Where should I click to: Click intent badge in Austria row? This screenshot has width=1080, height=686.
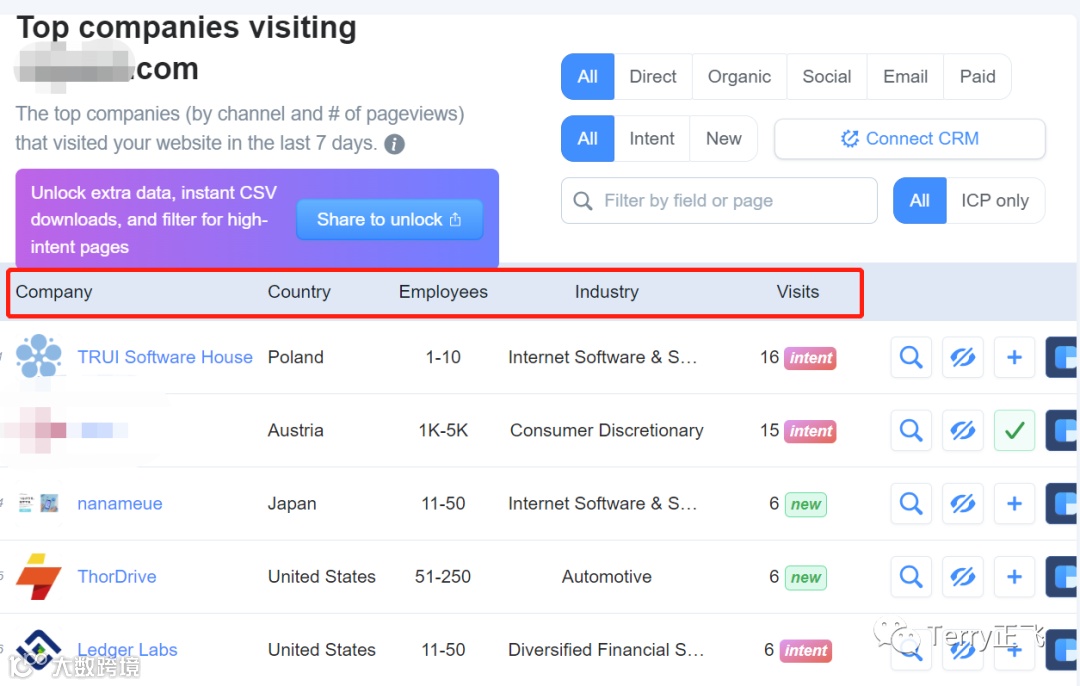[810, 431]
